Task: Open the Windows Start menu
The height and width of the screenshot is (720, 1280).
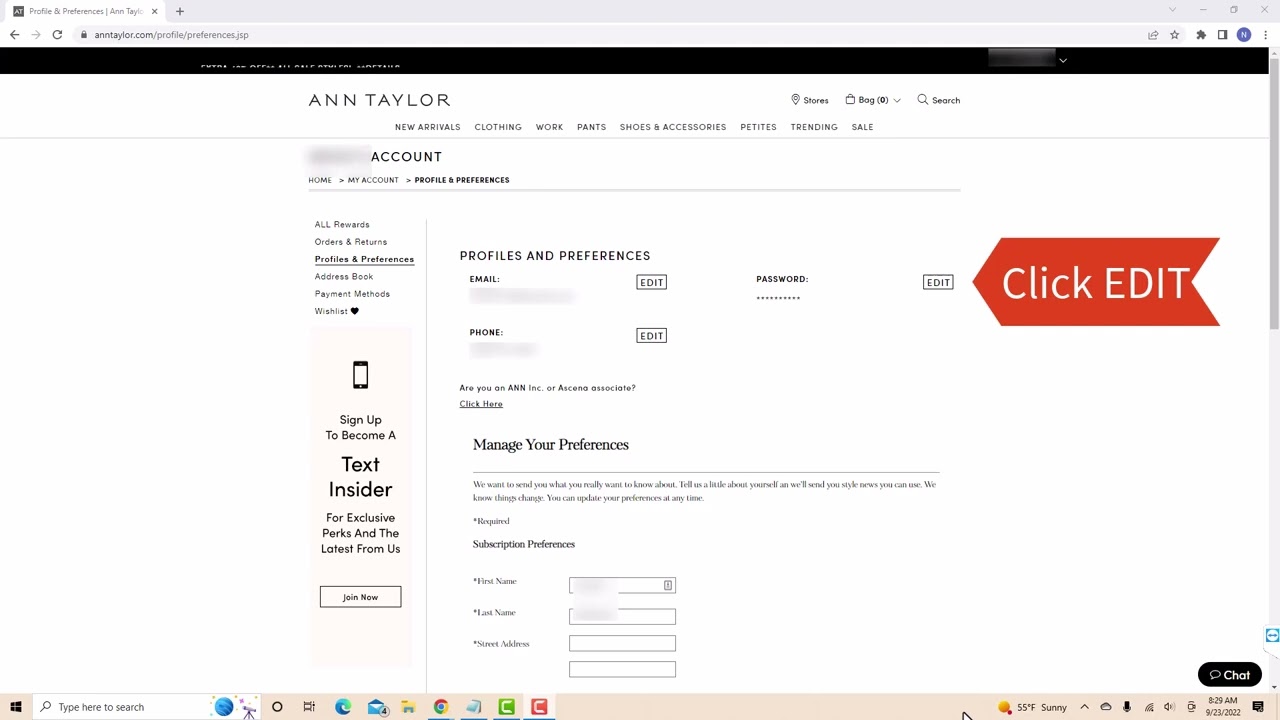Action: [15, 707]
